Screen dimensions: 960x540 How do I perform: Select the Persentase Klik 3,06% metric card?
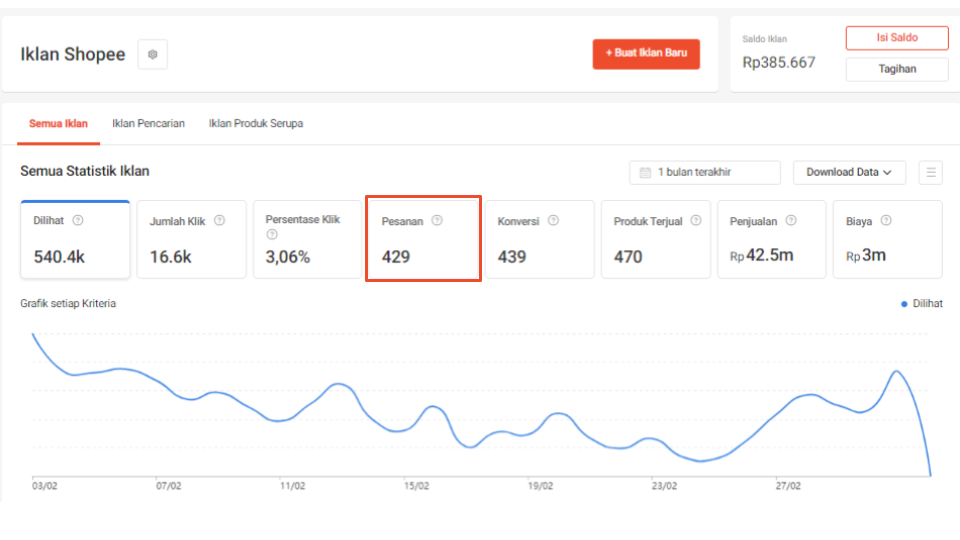307,239
